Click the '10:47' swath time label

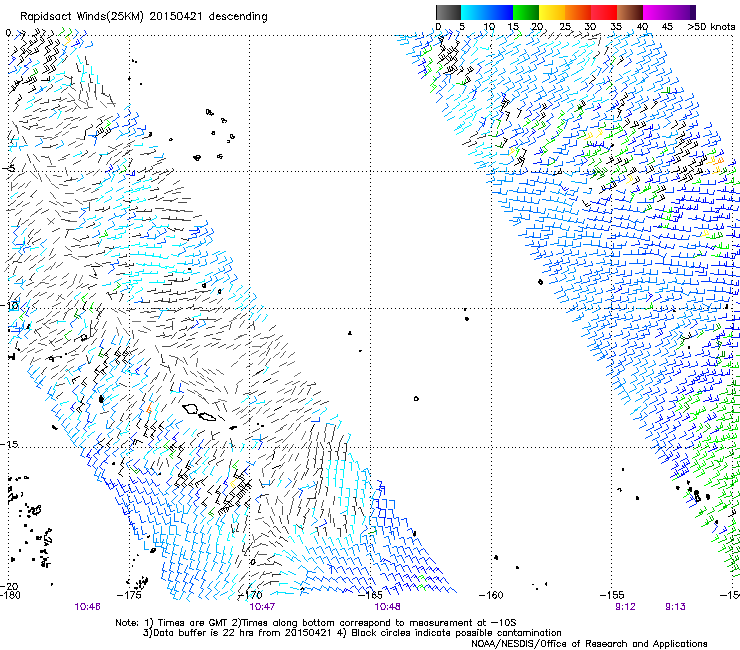pyautogui.click(x=262, y=607)
